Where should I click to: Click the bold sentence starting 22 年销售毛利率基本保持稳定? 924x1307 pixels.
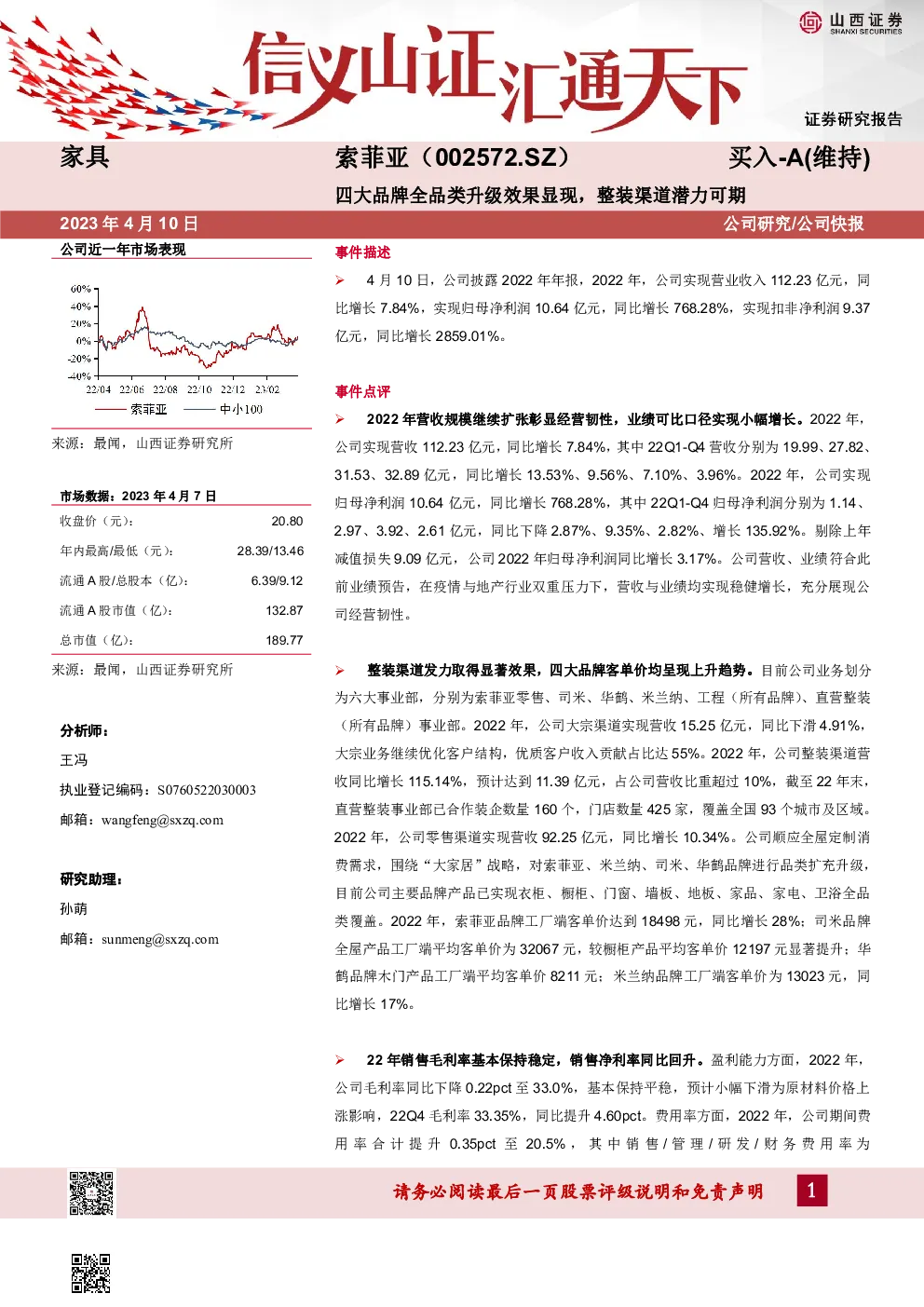(537, 1060)
